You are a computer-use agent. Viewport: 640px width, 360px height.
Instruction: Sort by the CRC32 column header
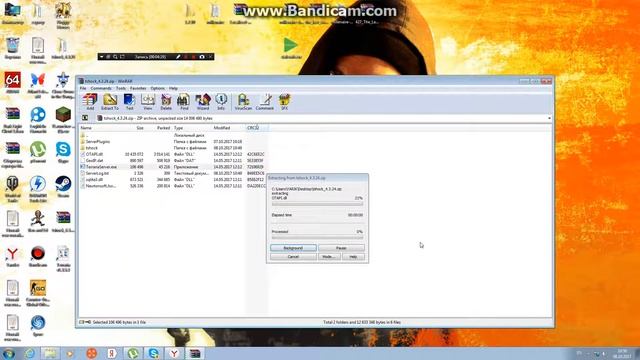[256, 128]
